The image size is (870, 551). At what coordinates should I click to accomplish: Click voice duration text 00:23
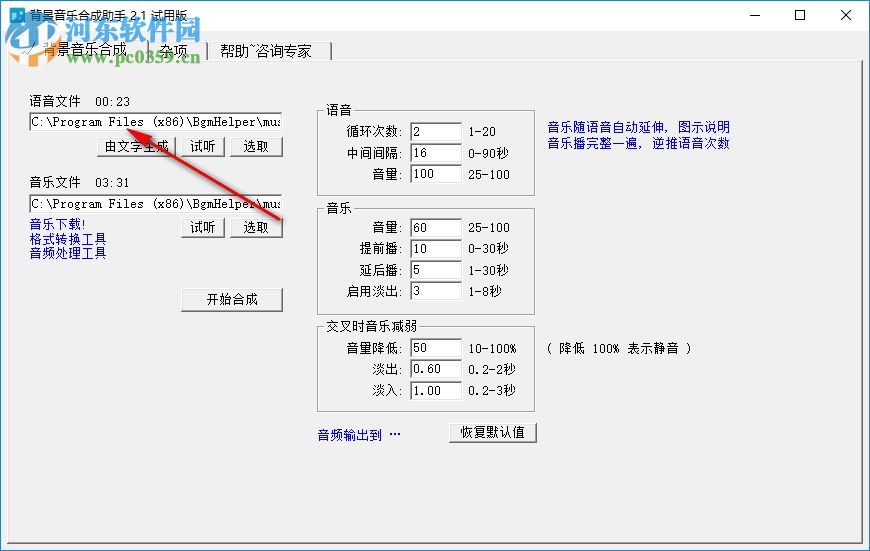click(x=113, y=102)
